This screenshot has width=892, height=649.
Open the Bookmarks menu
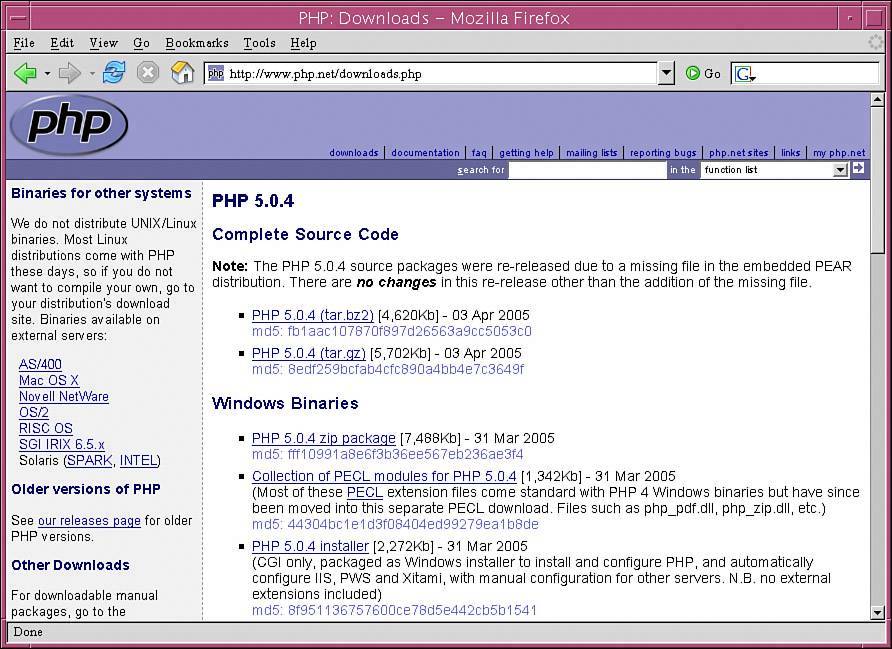coord(197,43)
